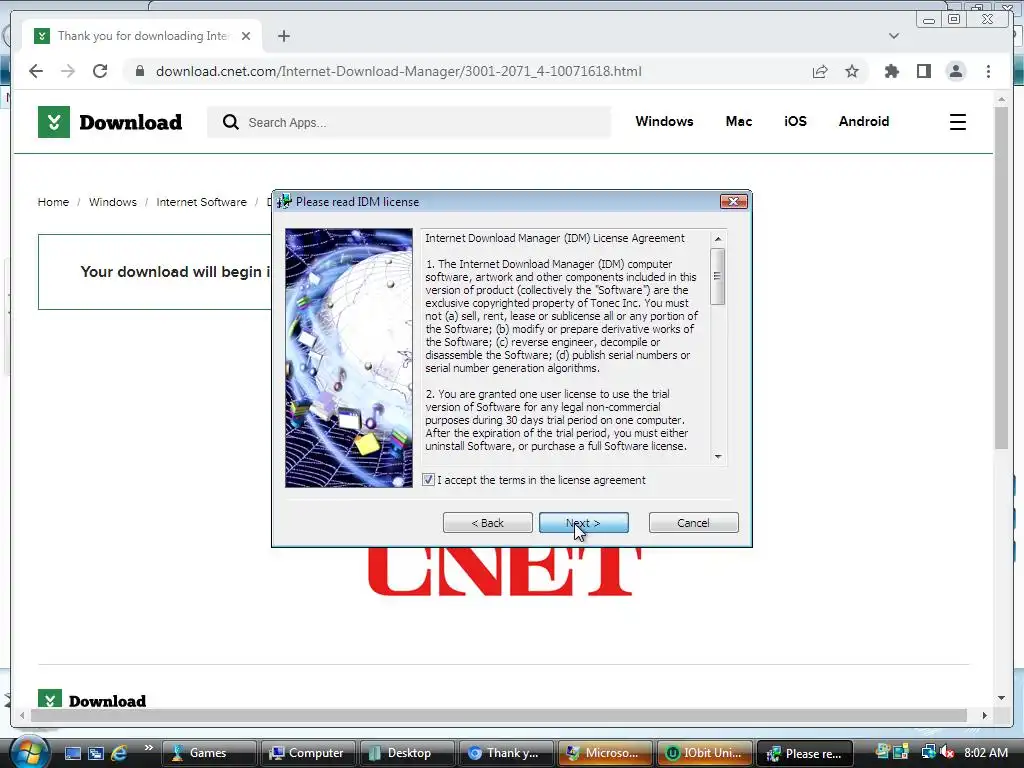The height and width of the screenshot is (768, 1024).
Task: Click the IDM icon in dialog title bar
Action: pos(284,202)
